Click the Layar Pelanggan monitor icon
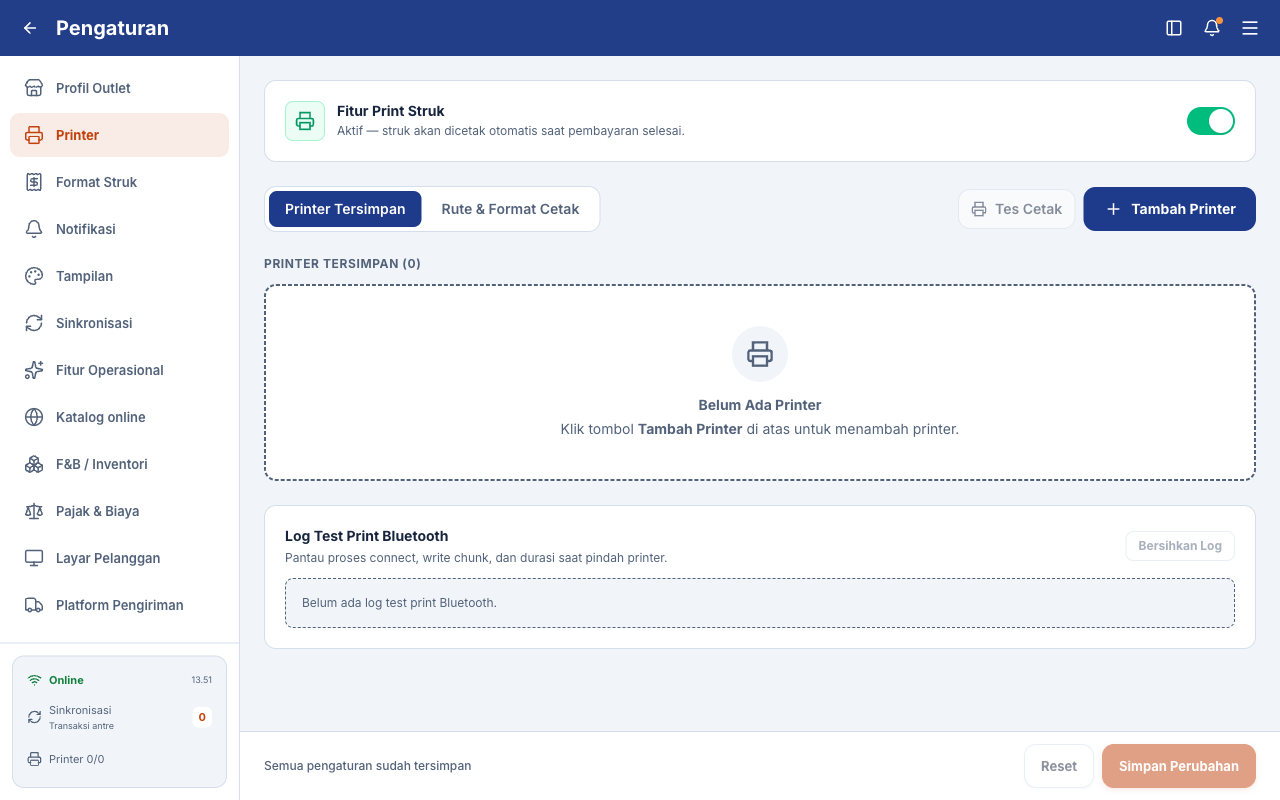 pos(34,558)
